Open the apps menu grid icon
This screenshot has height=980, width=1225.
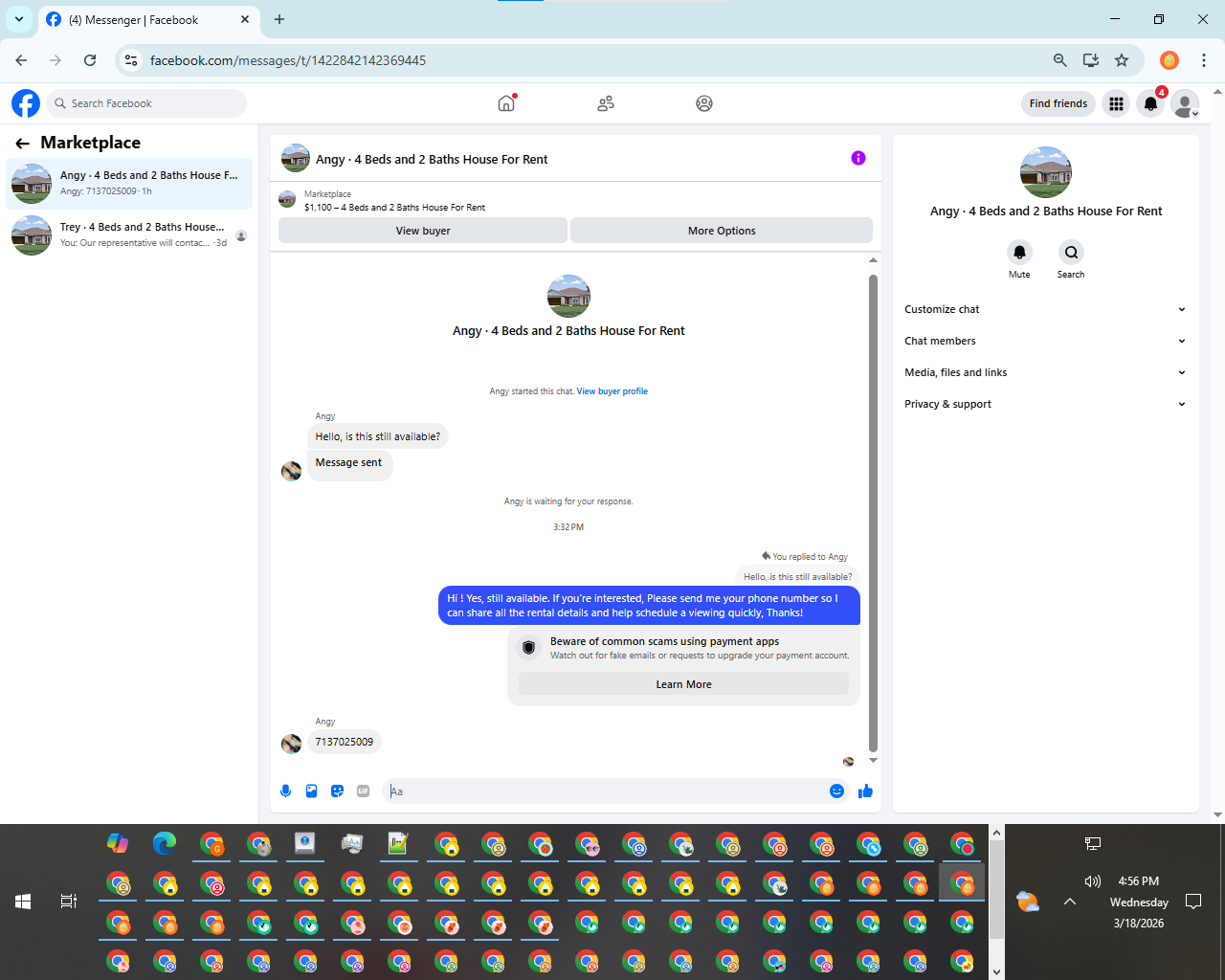pos(1116,103)
